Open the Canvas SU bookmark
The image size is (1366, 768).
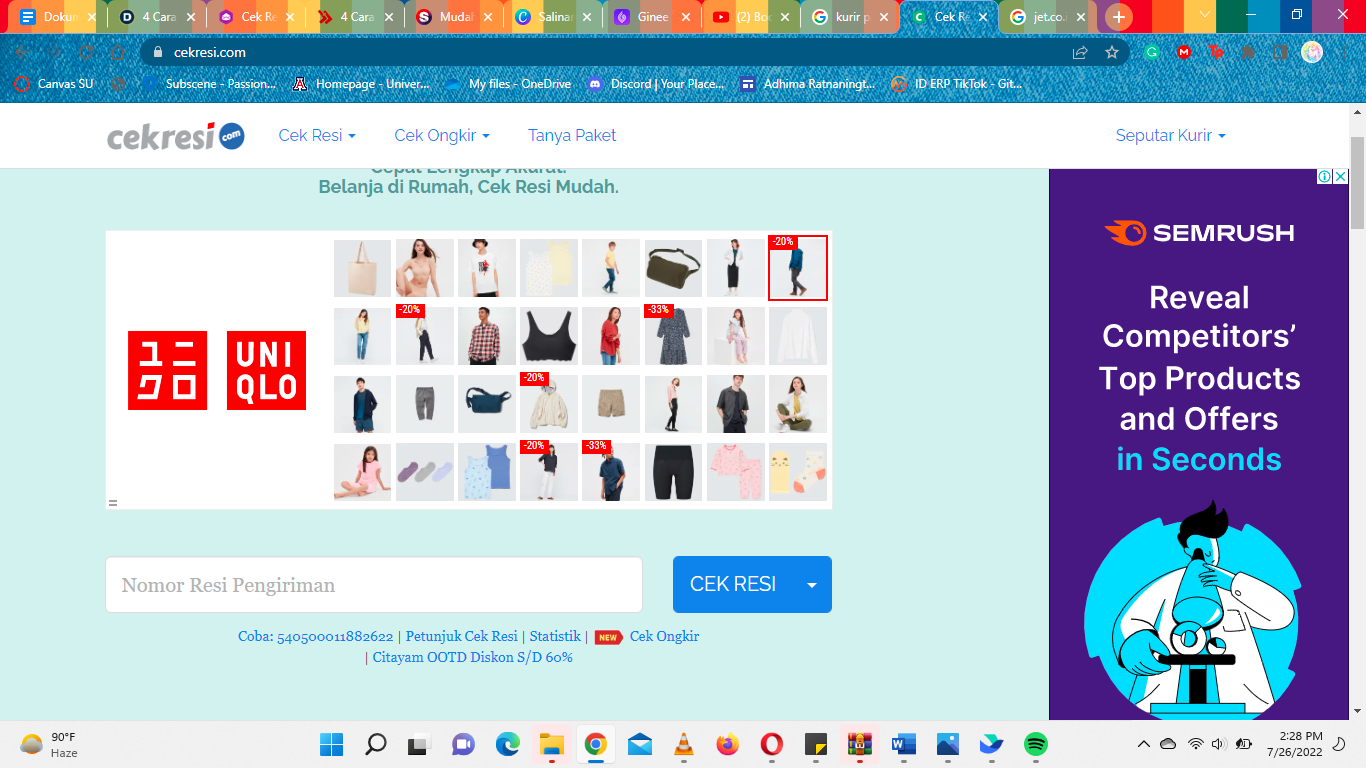coord(54,84)
